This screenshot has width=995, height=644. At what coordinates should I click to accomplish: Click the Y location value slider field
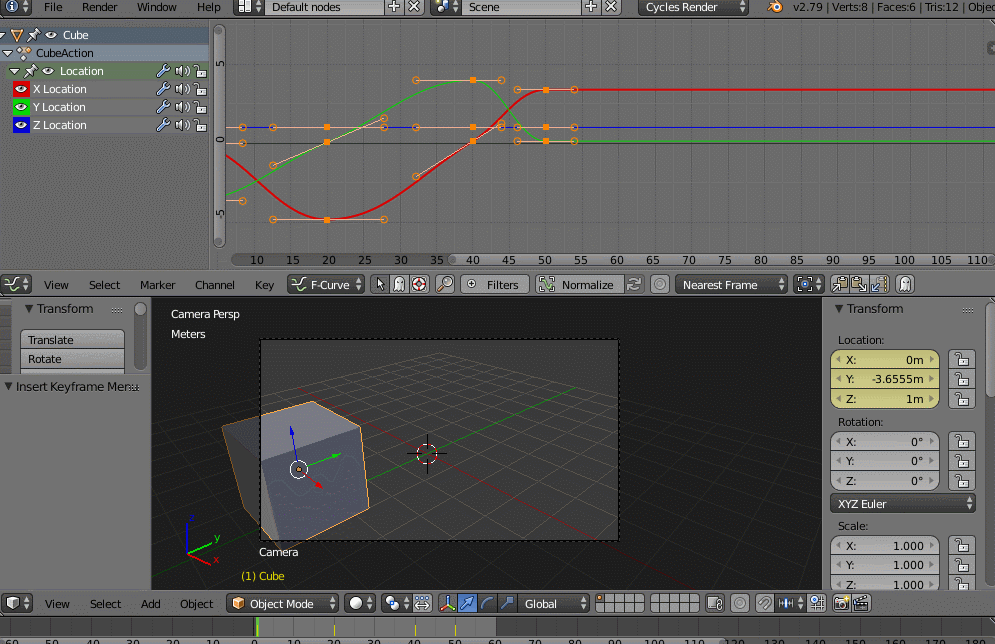[x=885, y=379]
